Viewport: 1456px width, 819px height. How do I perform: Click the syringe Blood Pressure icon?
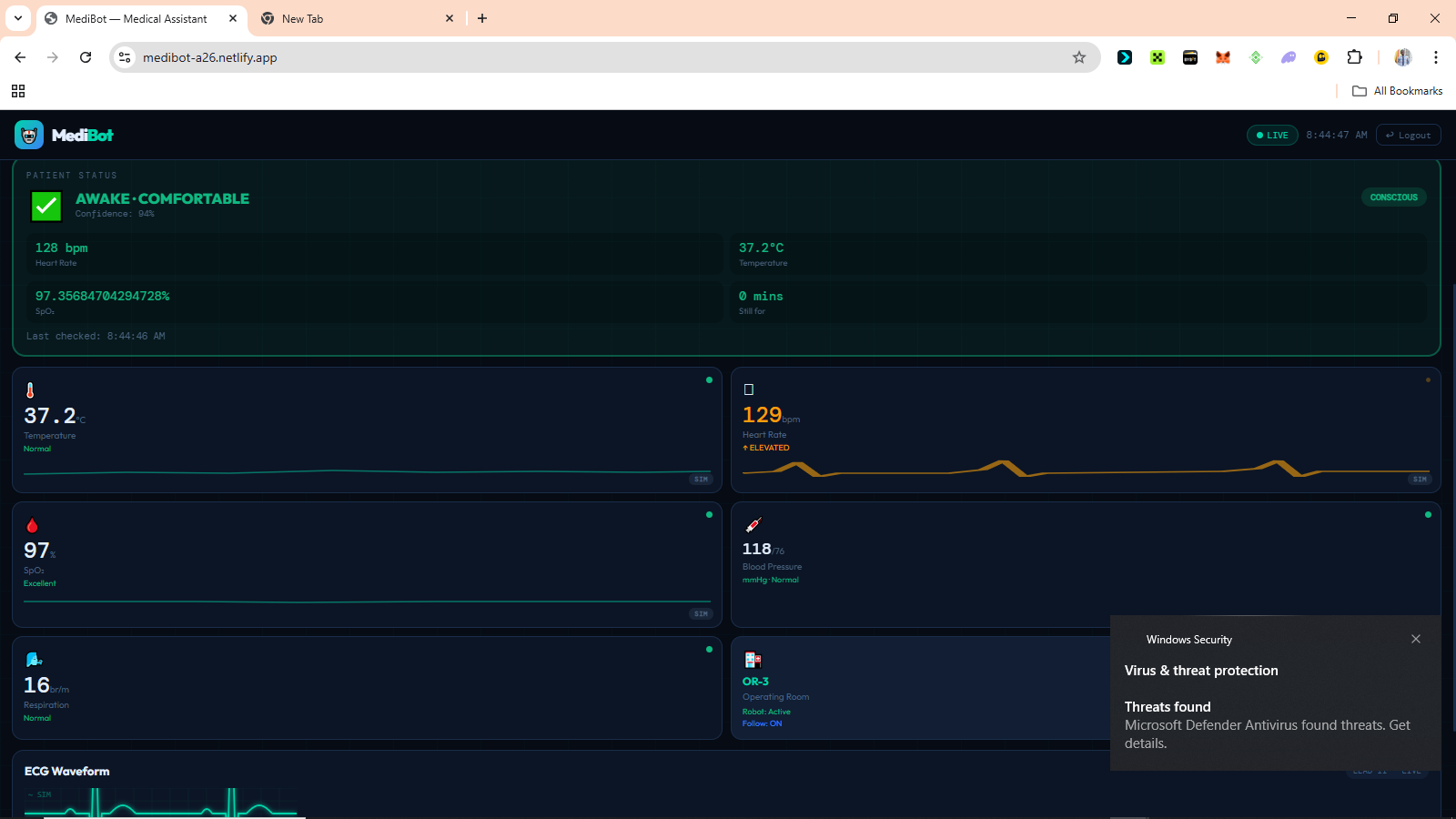pyautogui.click(x=753, y=525)
